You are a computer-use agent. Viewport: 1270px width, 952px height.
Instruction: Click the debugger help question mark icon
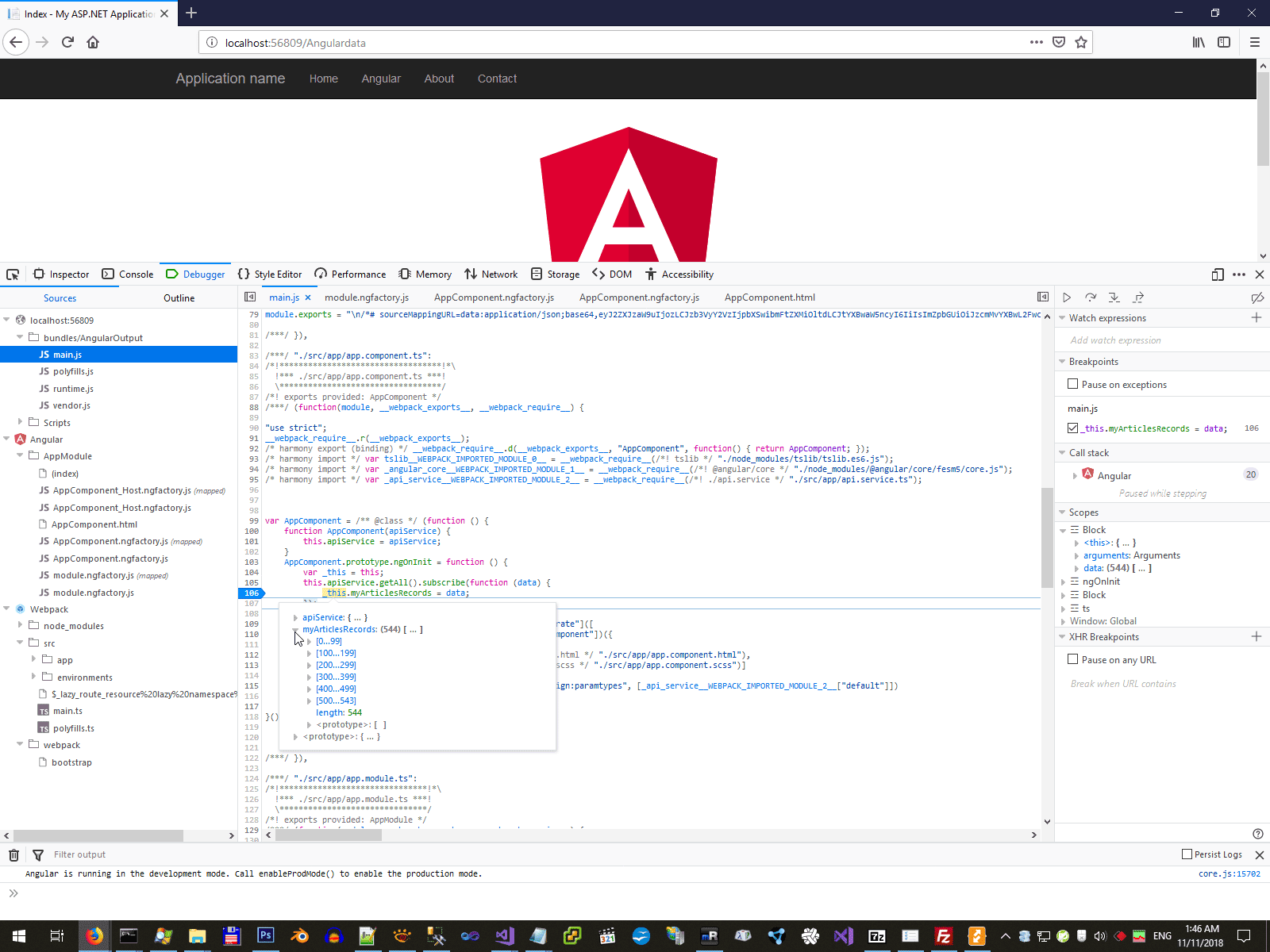(1257, 834)
